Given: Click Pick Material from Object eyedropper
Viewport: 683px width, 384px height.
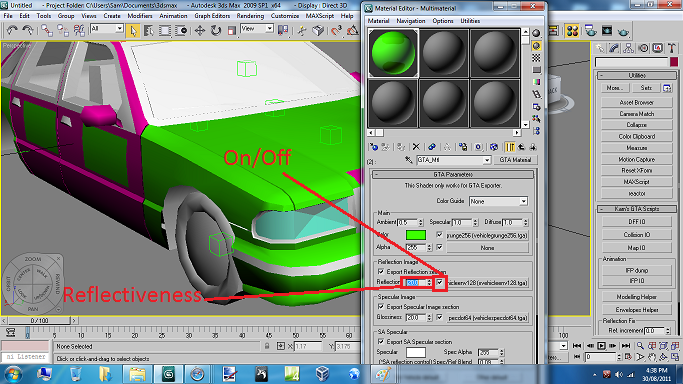Looking at the screenshot, I should [x=408, y=160].
